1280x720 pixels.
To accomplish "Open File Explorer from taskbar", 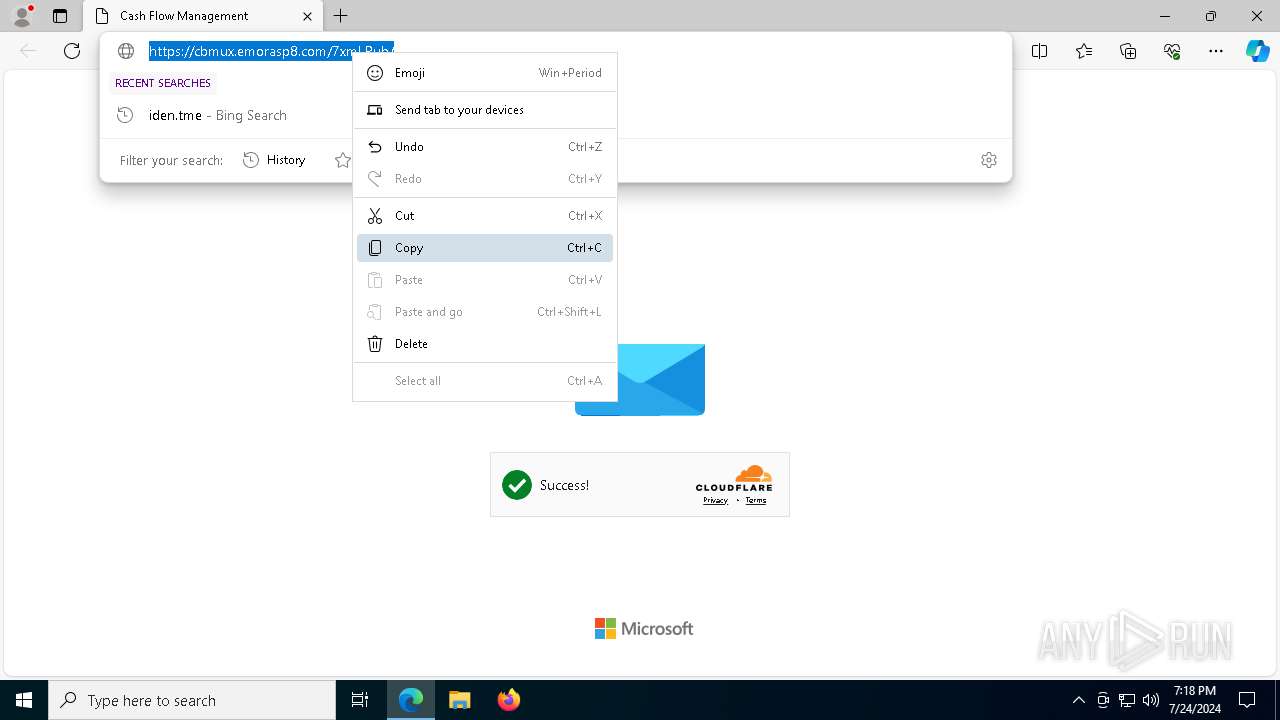I will 460,700.
